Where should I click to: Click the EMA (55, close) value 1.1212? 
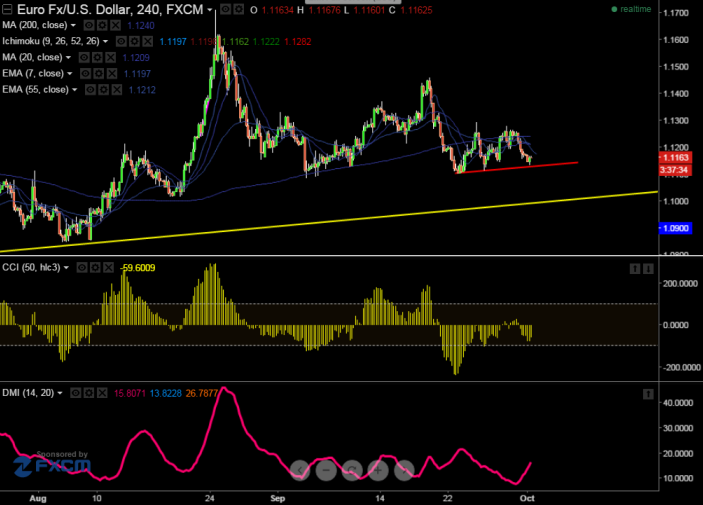pyautogui.click(x=142, y=90)
